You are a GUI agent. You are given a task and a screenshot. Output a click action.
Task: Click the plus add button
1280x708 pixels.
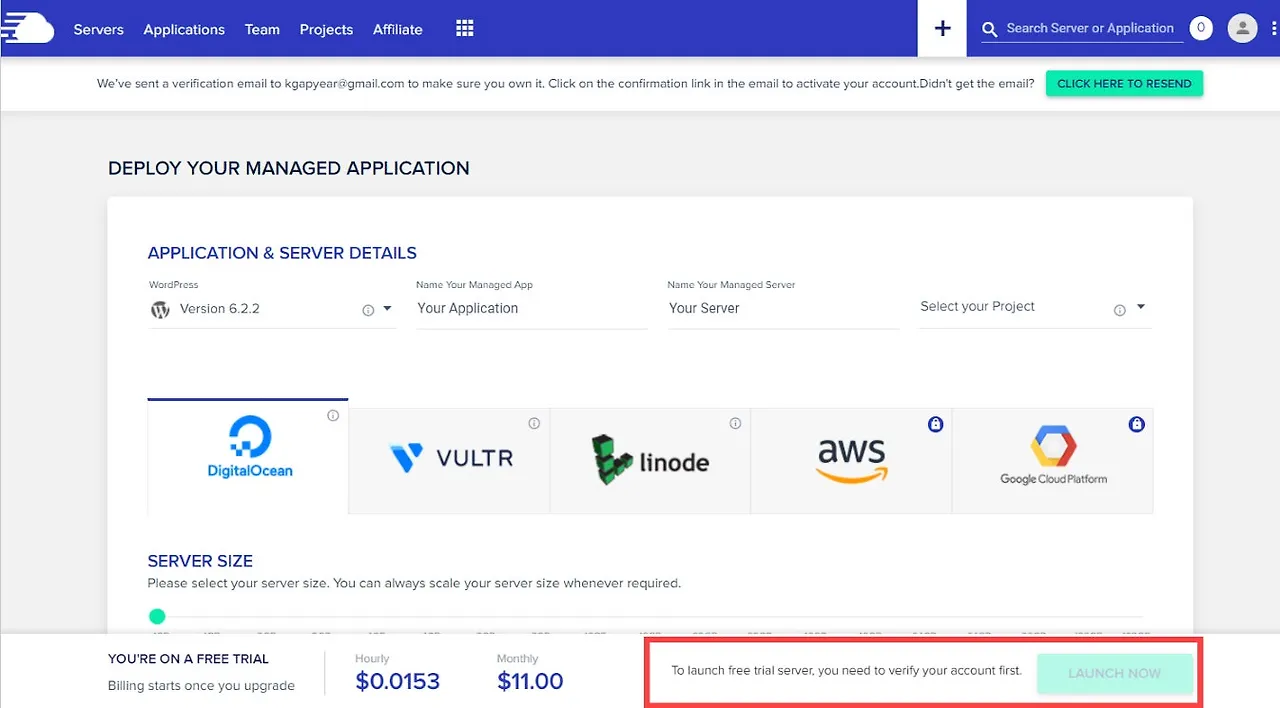pos(942,28)
